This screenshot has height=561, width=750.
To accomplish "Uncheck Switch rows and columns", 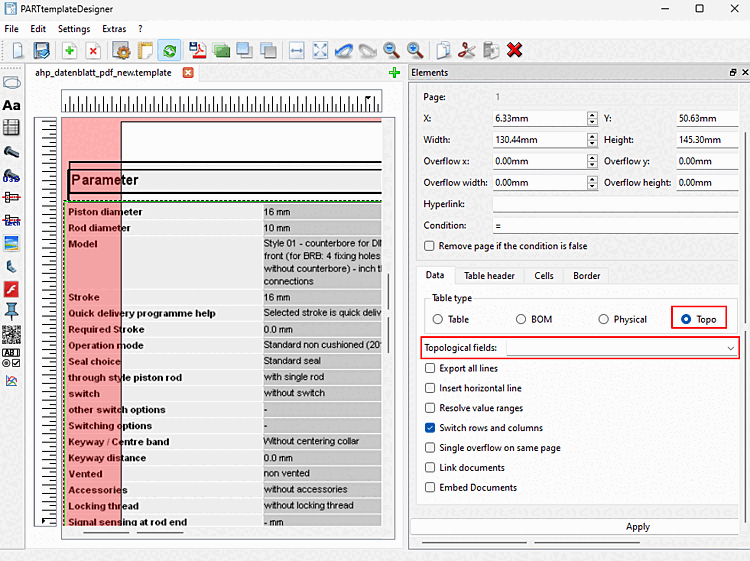I will (430, 428).
